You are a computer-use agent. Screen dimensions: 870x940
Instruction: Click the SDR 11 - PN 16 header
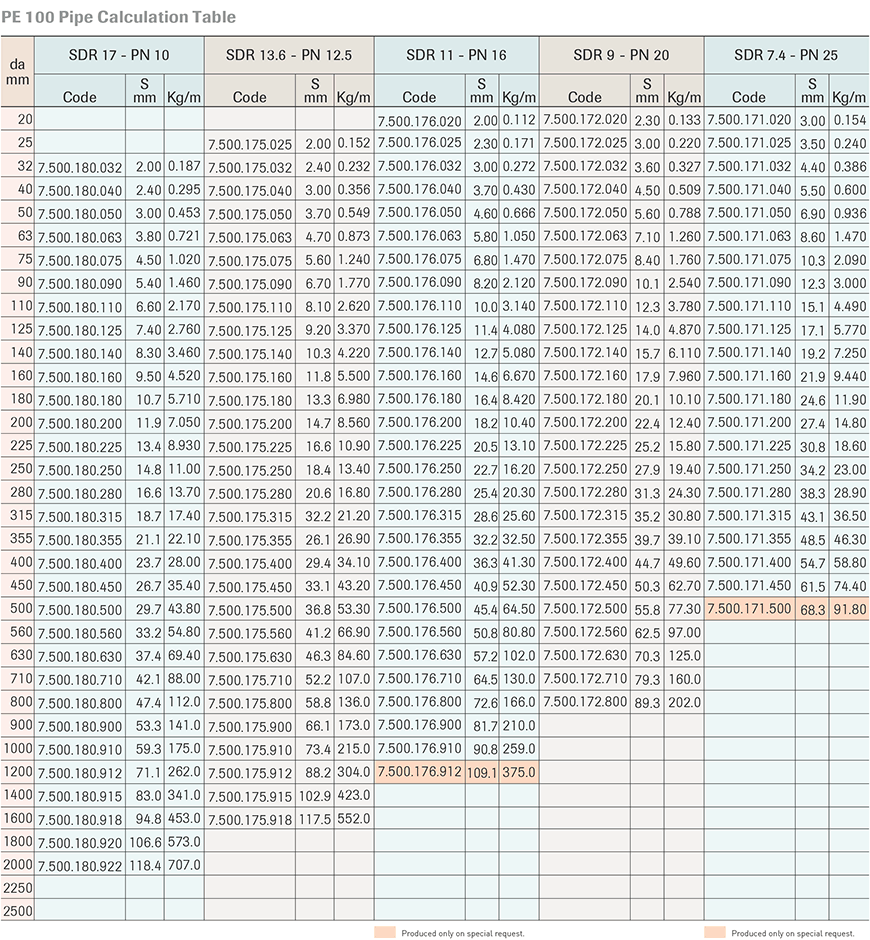[x=456, y=55]
